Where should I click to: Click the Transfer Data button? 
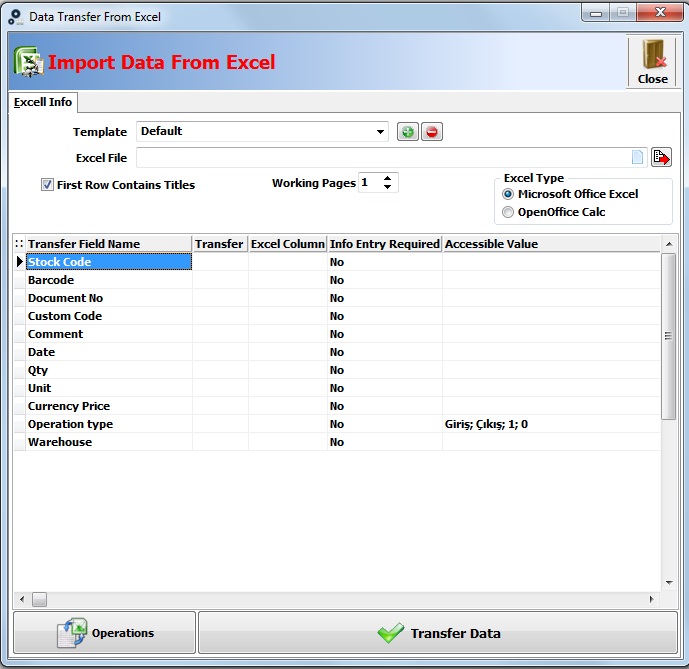438,633
